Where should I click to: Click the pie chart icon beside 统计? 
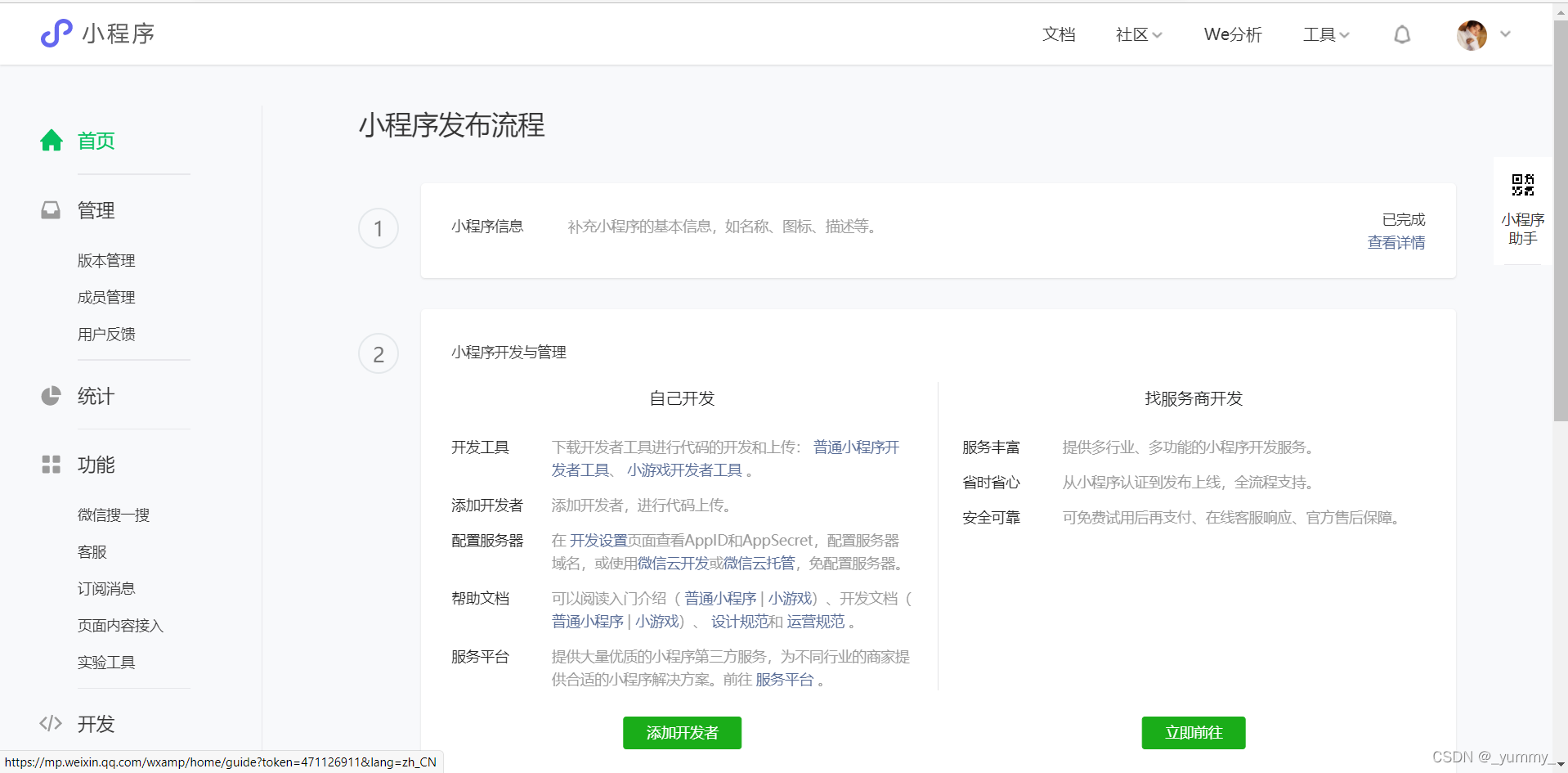point(51,396)
